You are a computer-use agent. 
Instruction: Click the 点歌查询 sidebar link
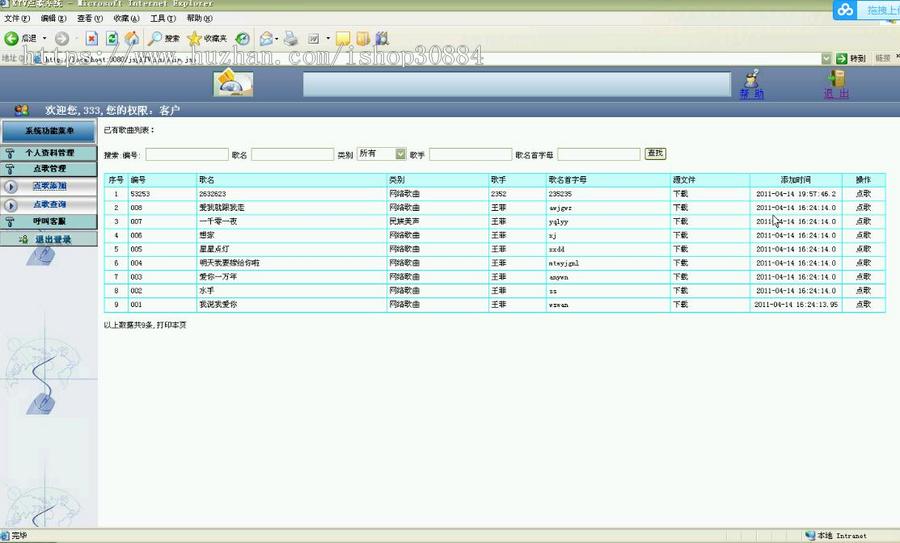(x=49, y=204)
